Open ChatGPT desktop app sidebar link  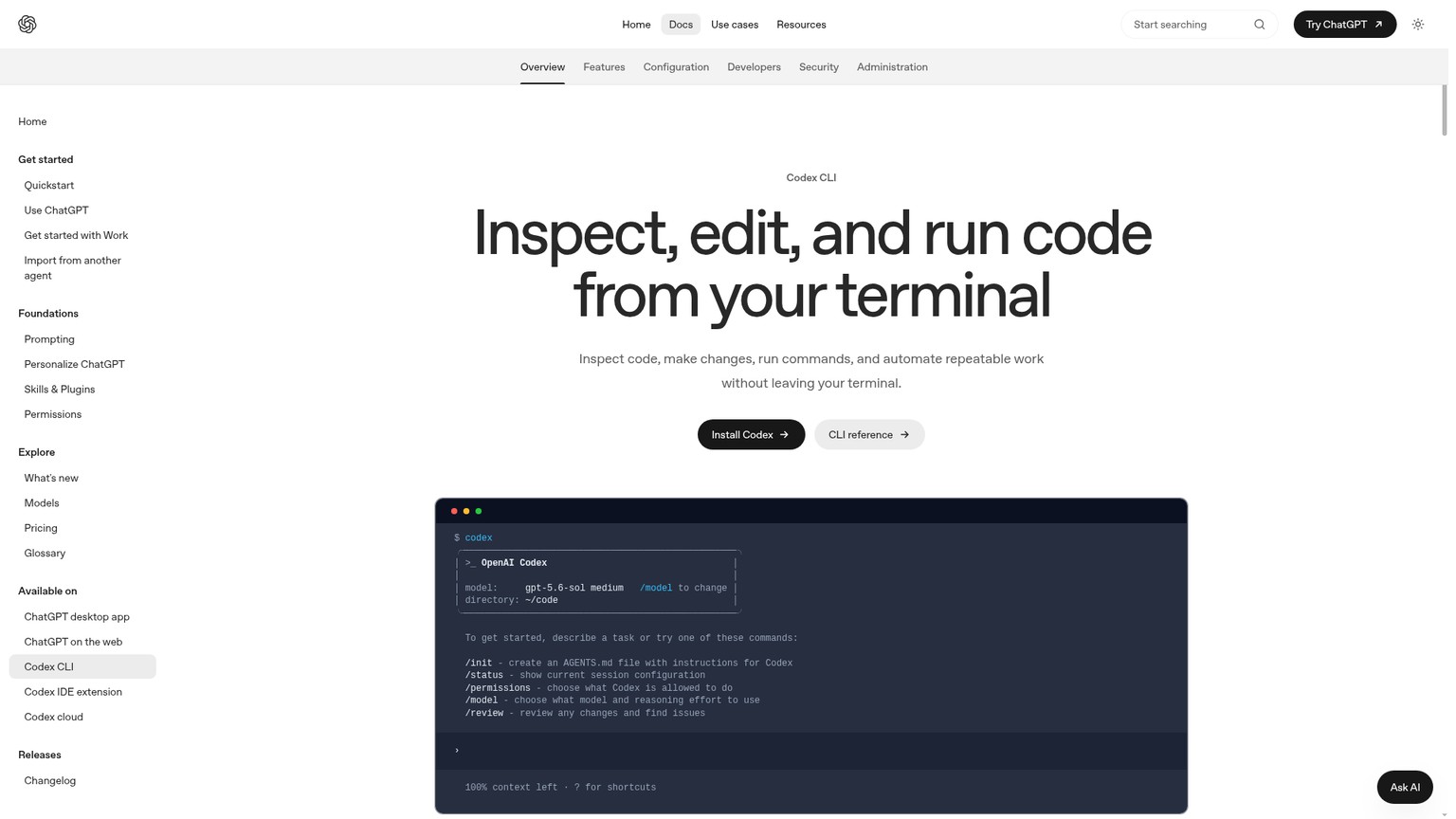click(77, 617)
